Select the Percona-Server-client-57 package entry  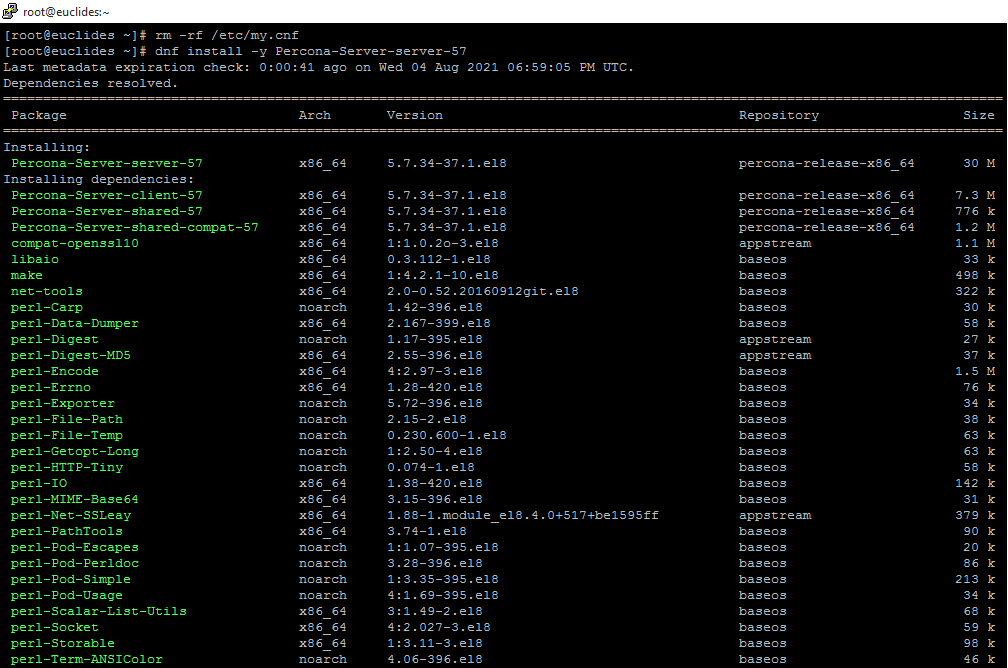point(107,195)
